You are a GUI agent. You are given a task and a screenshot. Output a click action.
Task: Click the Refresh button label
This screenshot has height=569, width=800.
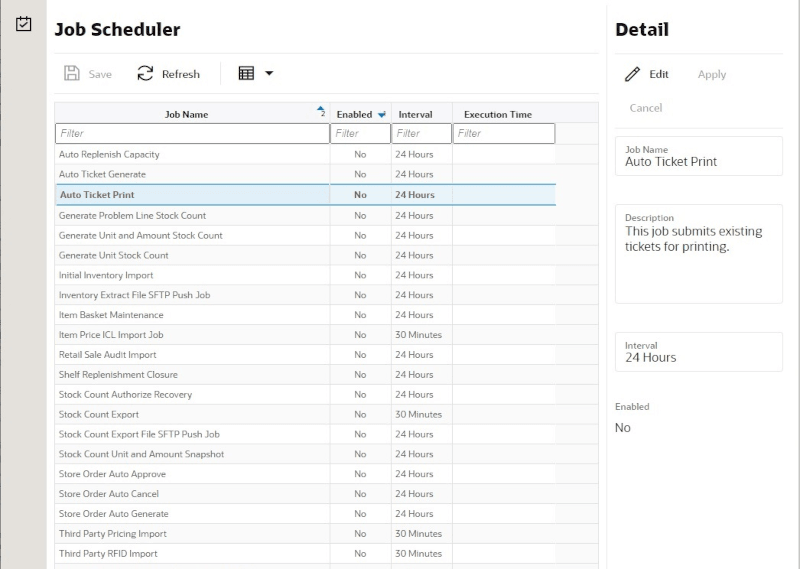(181, 74)
